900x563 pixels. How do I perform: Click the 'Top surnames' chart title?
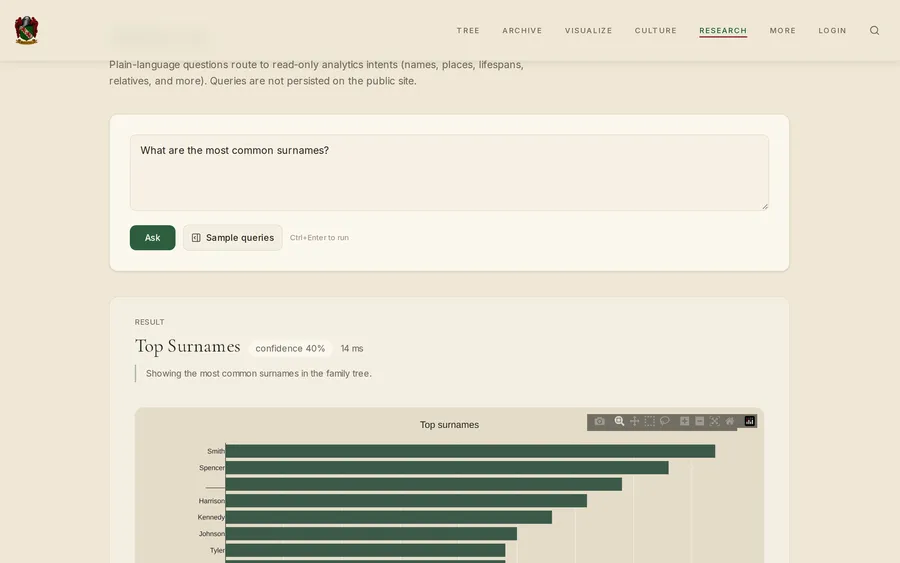click(449, 425)
